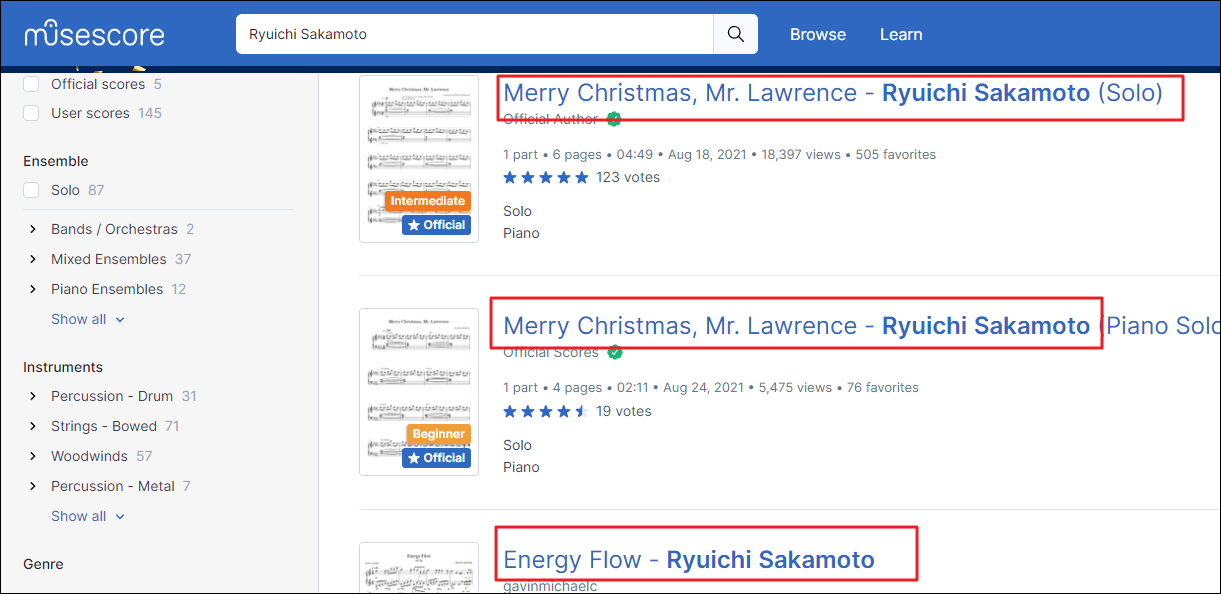Image resolution: width=1221 pixels, height=594 pixels.
Task: Expand Bands / Orchestras category
Action: (x=33, y=229)
